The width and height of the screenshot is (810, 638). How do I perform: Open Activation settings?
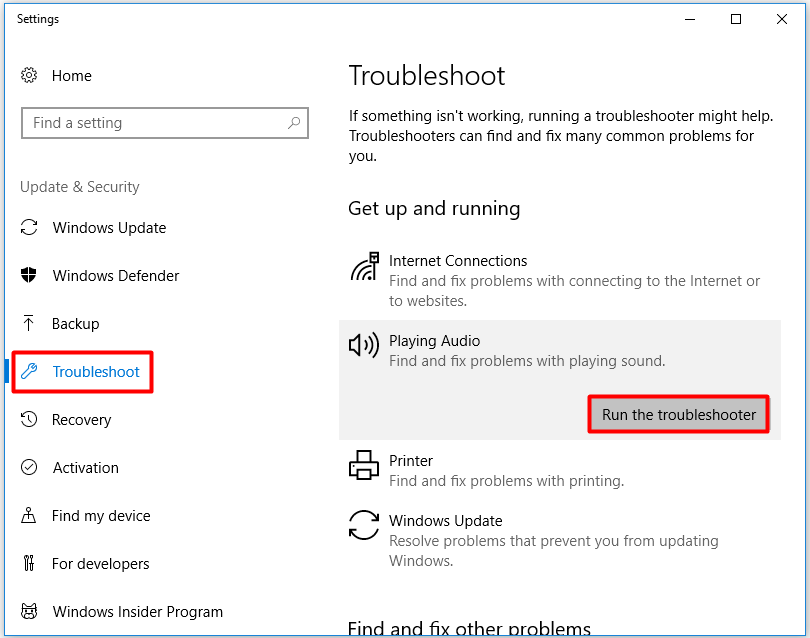[86, 468]
